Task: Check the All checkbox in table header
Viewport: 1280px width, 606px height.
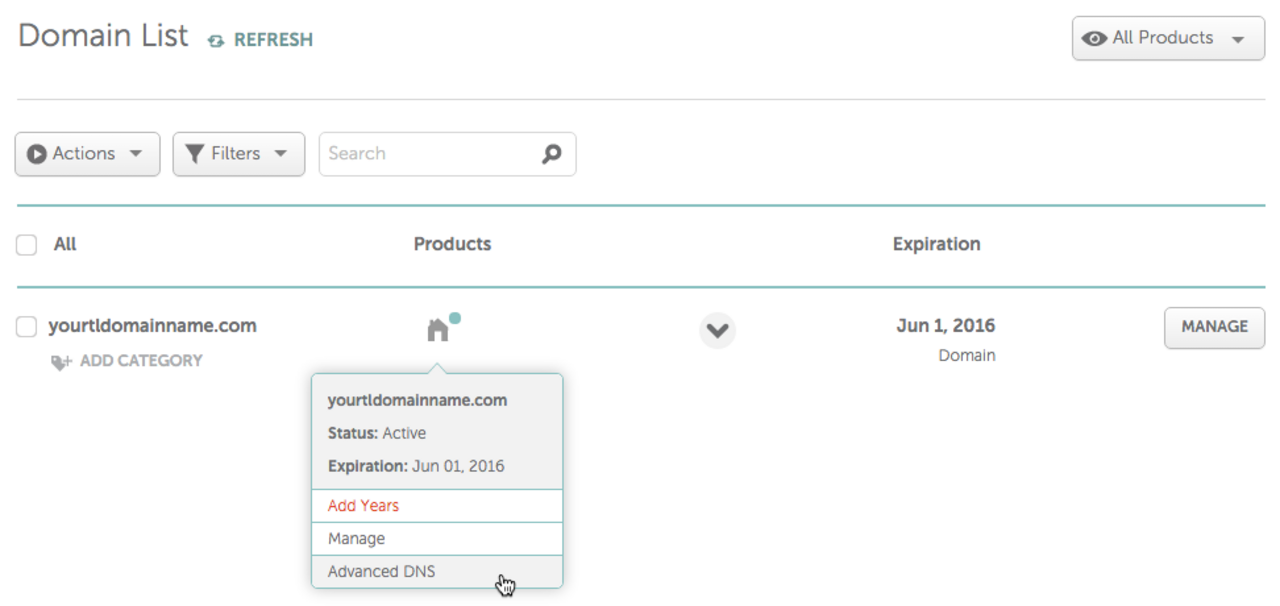Action: pyautogui.click(x=26, y=244)
